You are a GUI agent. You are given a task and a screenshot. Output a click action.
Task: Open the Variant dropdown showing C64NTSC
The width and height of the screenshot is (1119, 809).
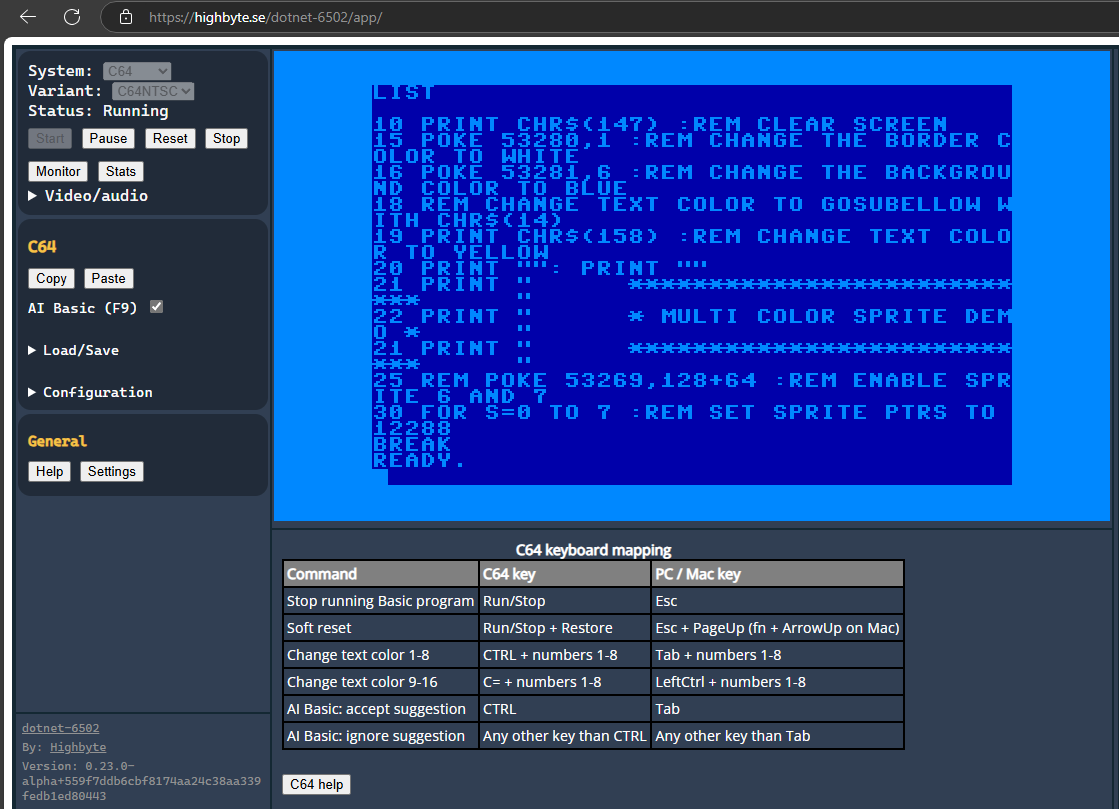click(x=153, y=91)
